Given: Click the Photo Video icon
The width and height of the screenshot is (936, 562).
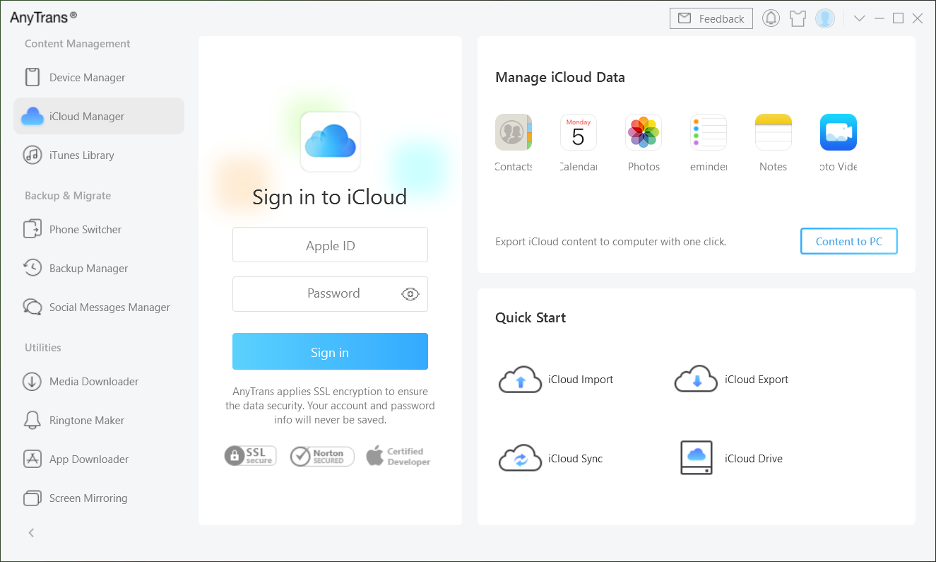Looking at the screenshot, I should coord(838,132).
